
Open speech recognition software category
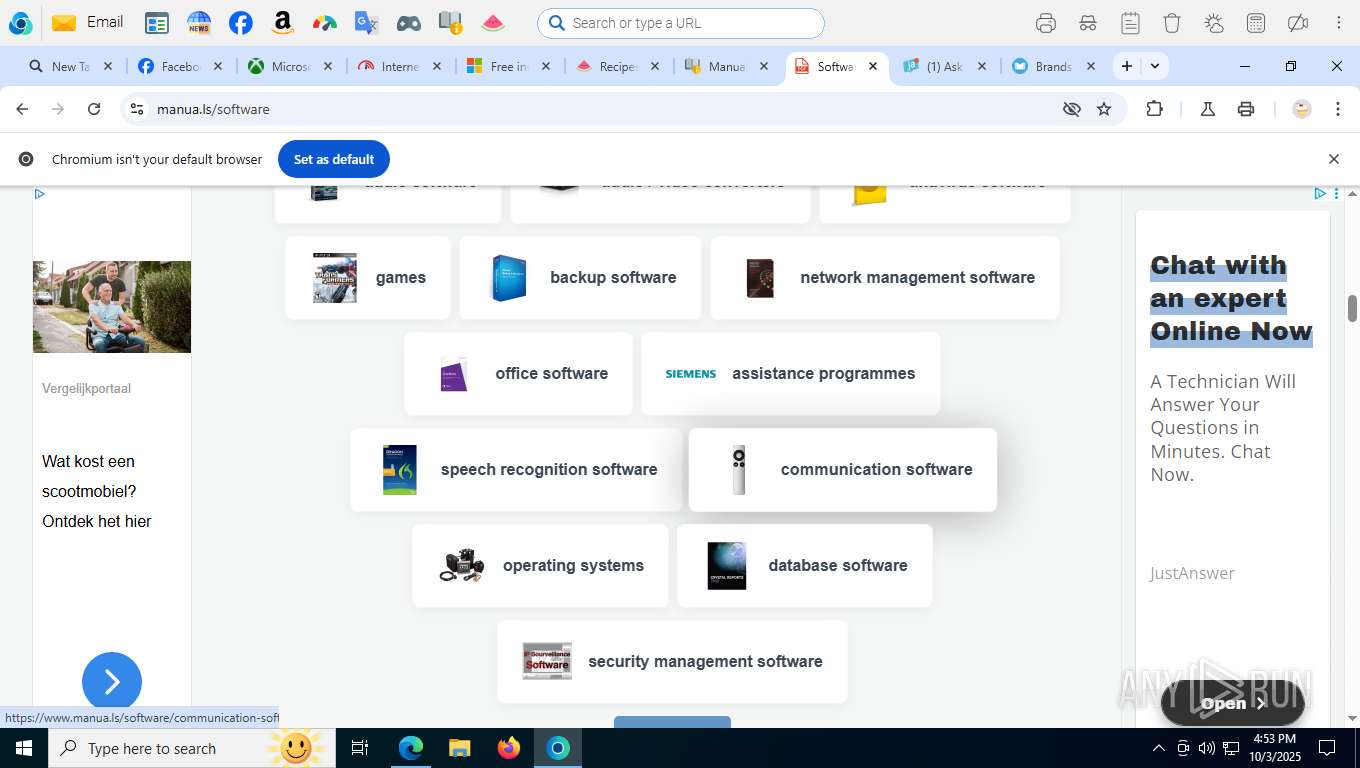[x=516, y=470]
